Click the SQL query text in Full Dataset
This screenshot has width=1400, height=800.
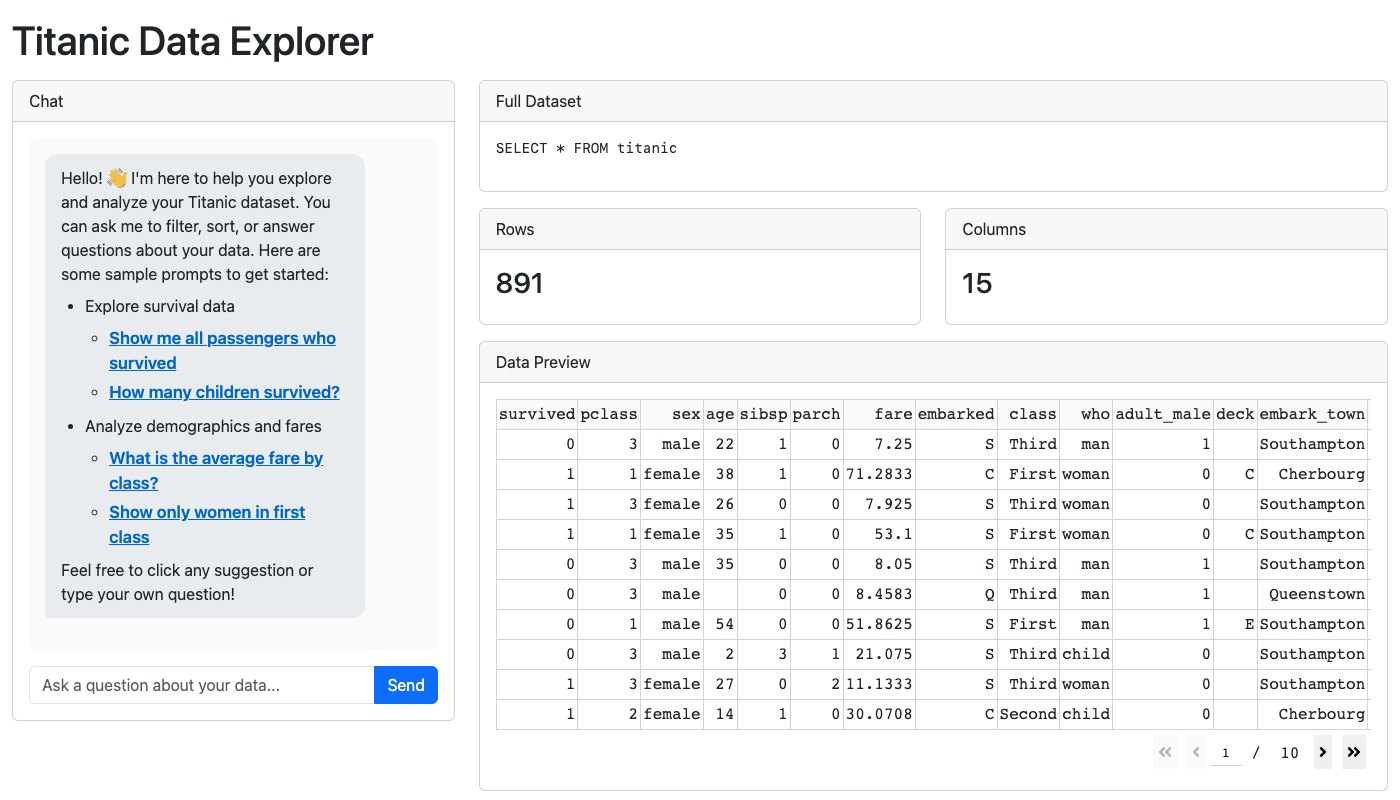tap(586, 148)
